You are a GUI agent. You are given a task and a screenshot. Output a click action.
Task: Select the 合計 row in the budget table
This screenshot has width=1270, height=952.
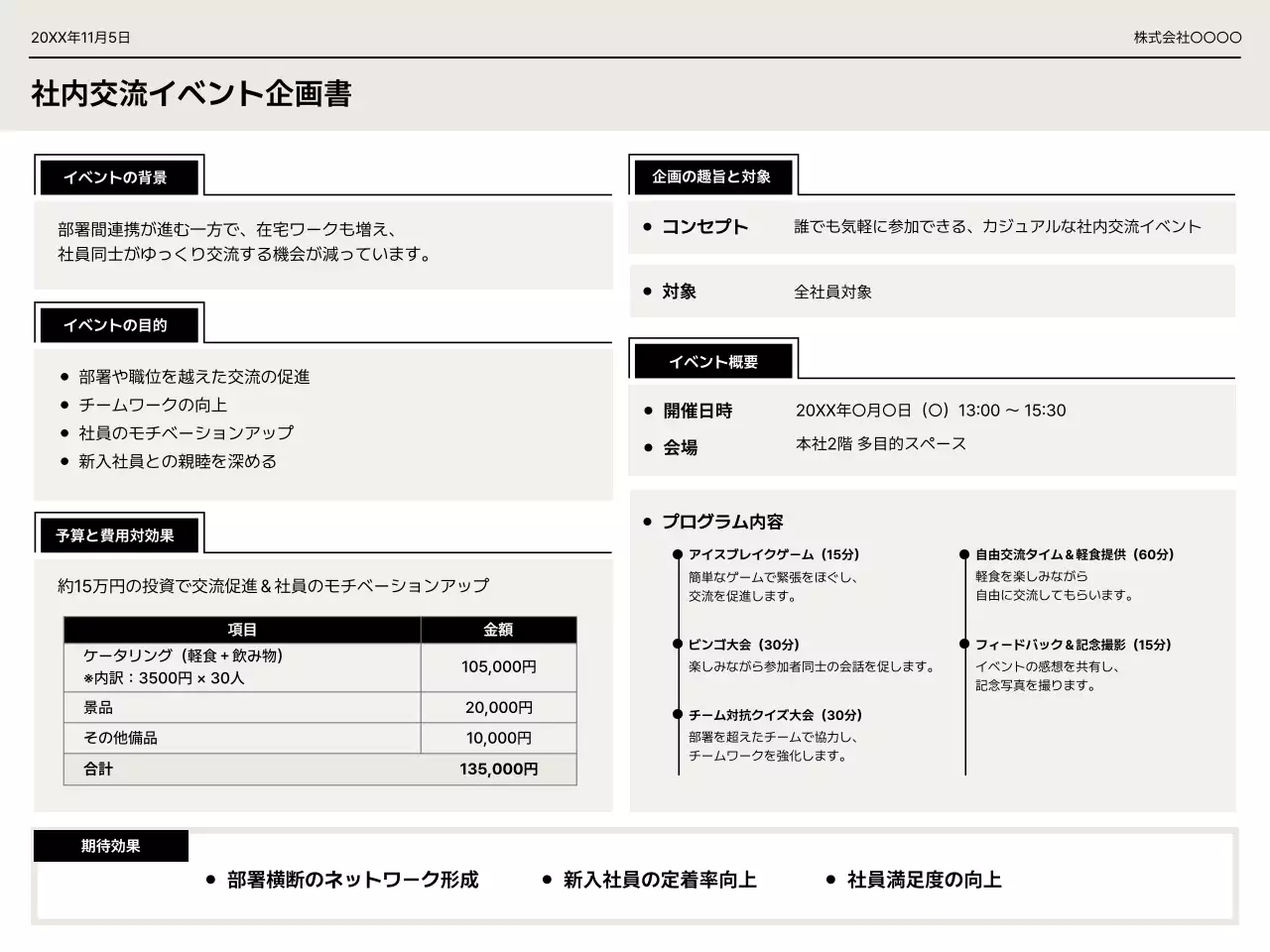point(317,770)
